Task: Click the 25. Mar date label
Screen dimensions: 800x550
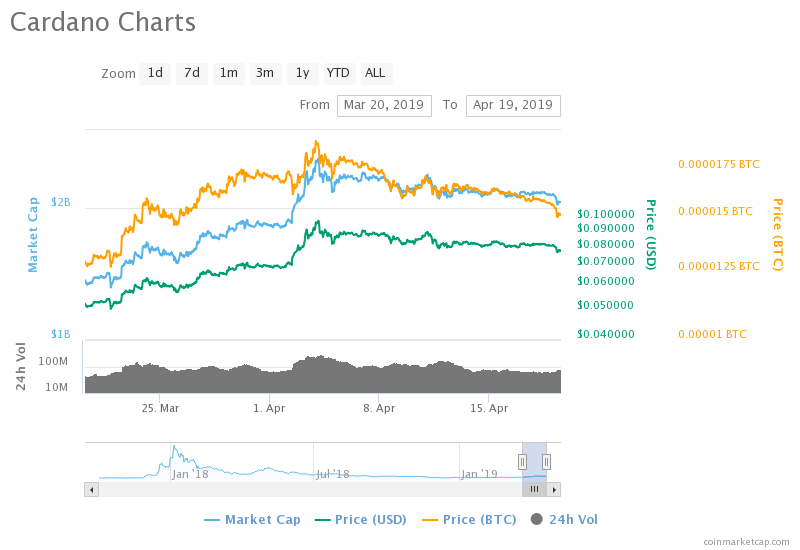Action: pos(160,408)
